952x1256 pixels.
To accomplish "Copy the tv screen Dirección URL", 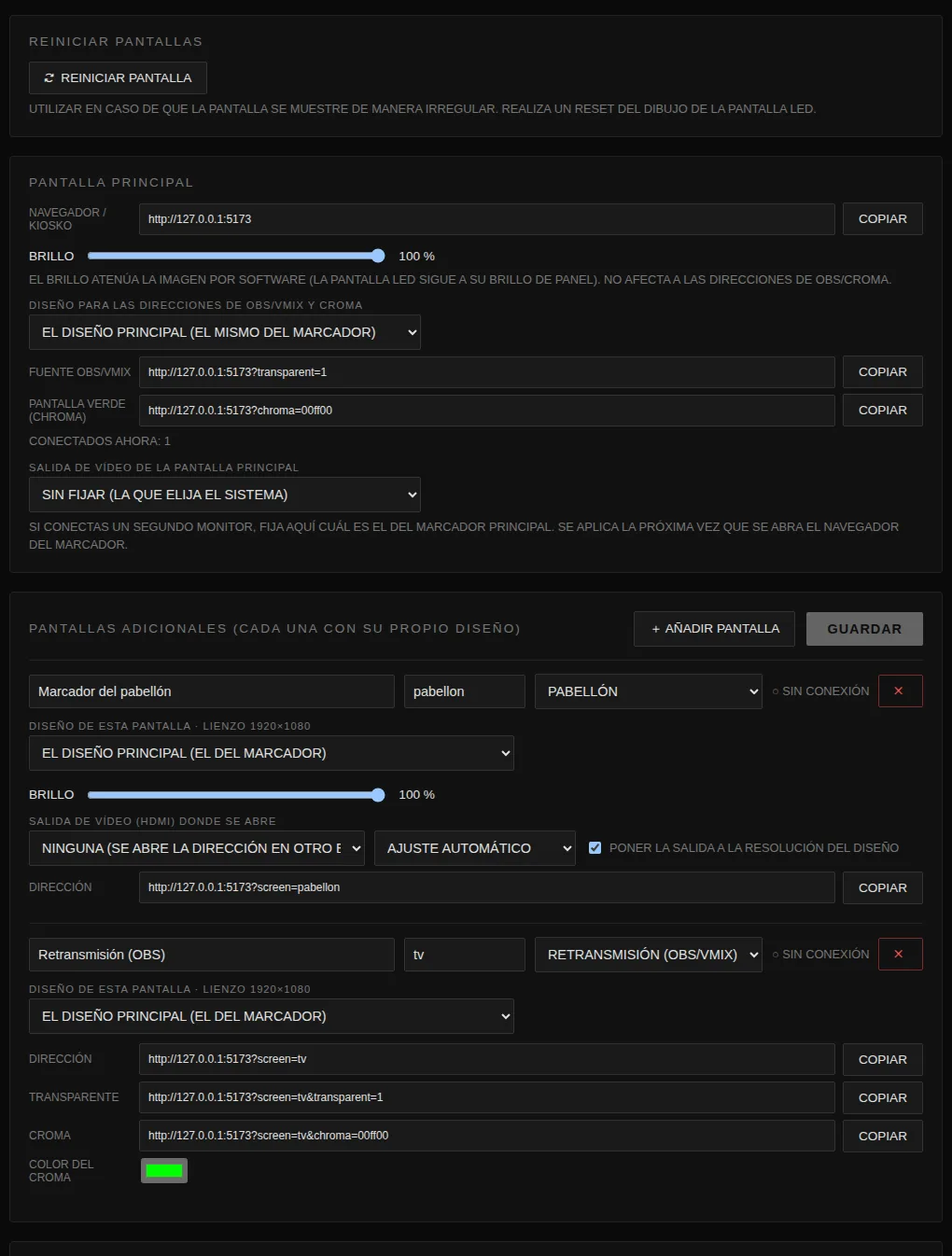I will tap(882, 1060).
